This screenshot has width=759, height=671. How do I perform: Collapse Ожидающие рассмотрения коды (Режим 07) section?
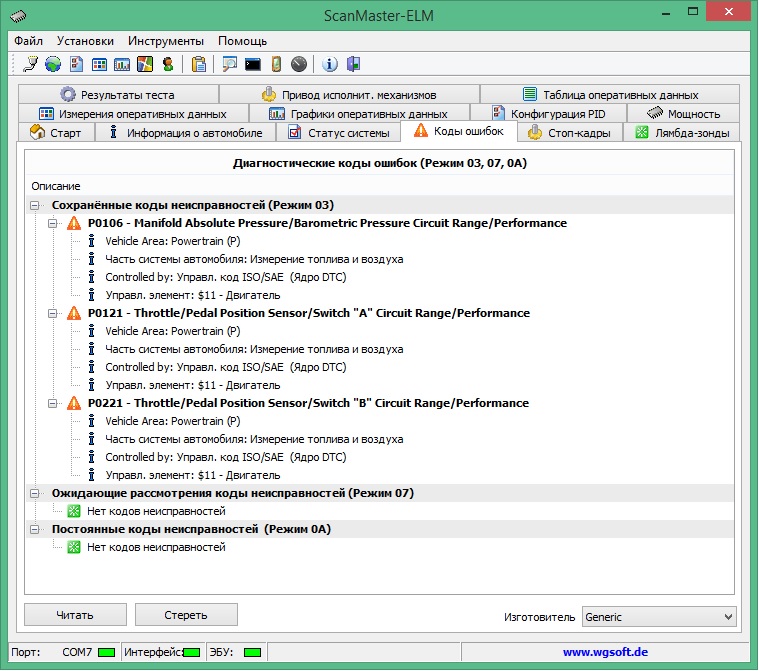click(x=34, y=493)
